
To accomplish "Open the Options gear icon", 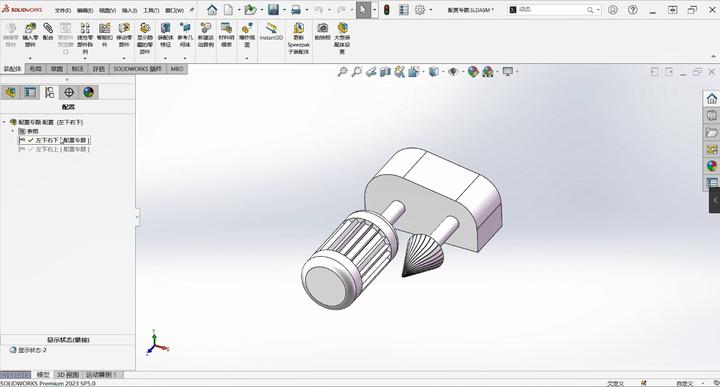I will point(420,10).
